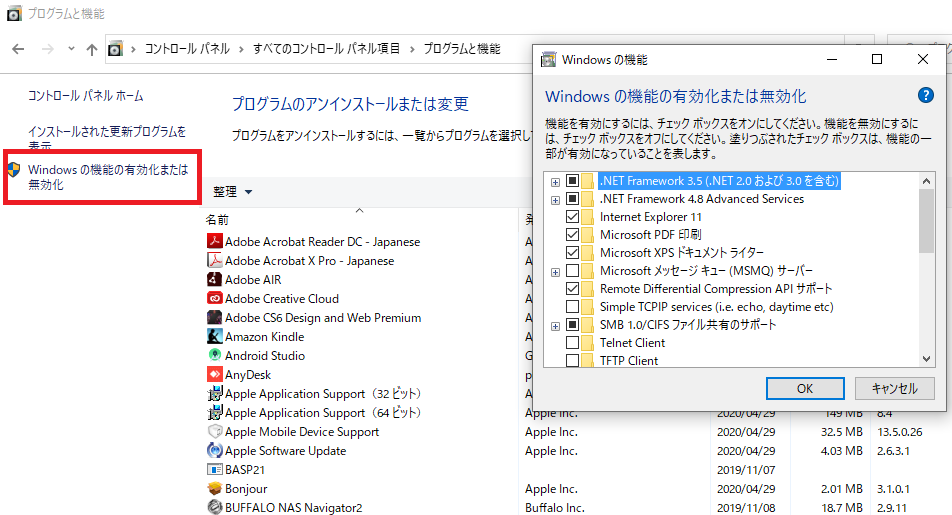Click the features list scroll down arrow
Image resolution: width=952 pixels, height=515 pixels.
[x=926, y=359]
